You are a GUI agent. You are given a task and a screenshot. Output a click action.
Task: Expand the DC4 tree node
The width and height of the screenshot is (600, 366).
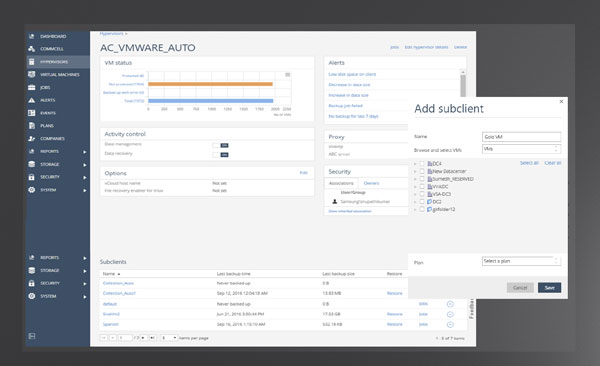(x=416, y=163)
